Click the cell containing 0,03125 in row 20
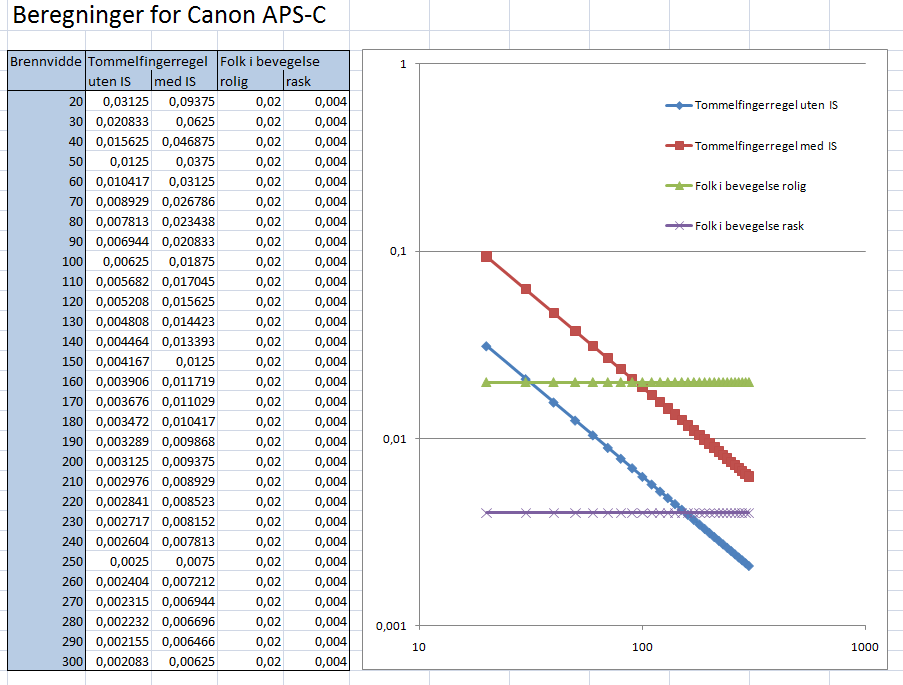This screenshot has width=903, height=685. pos(119,101)
